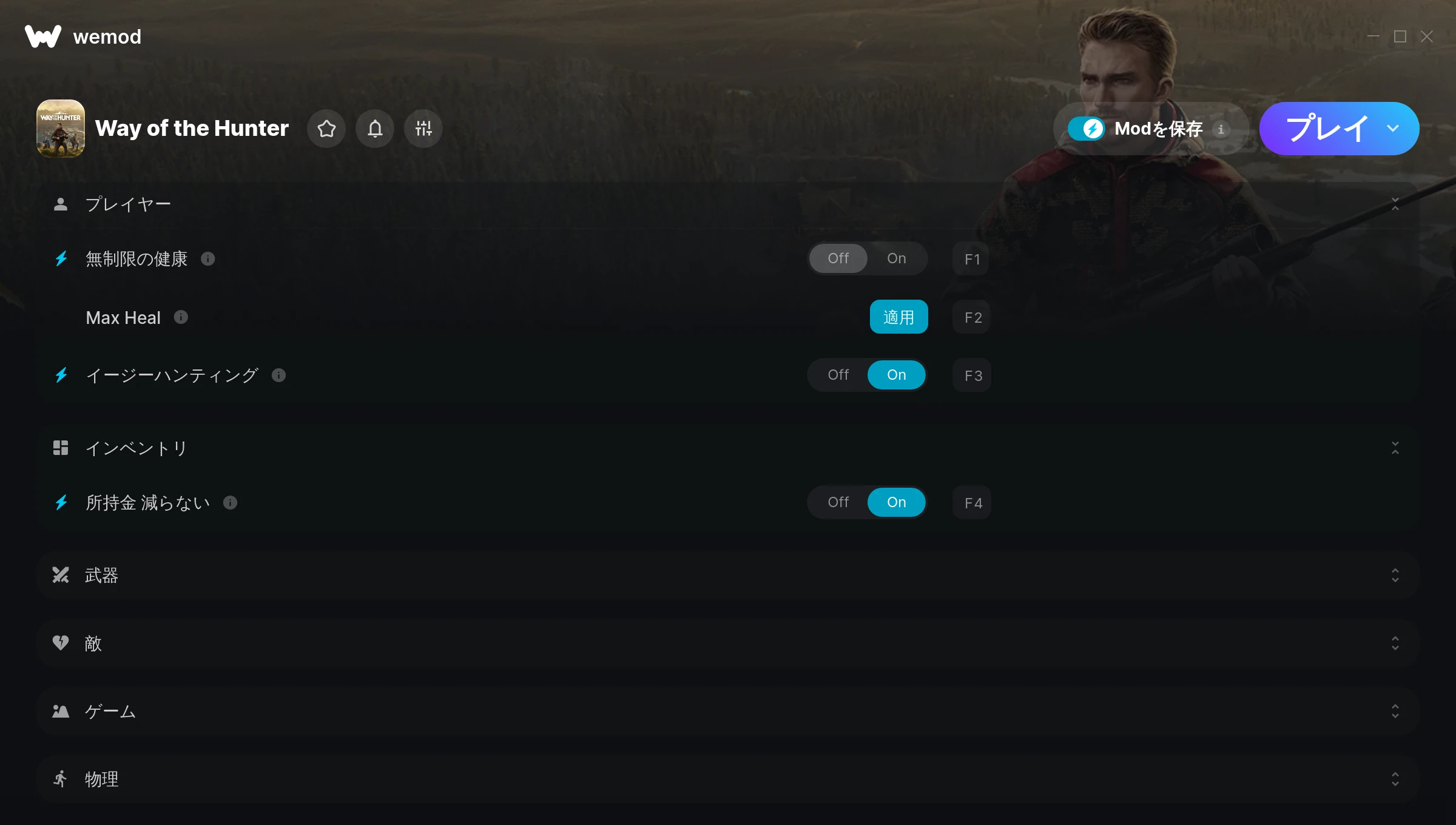Click the favorite star icon
The width and height of the screenshot is (1456, 825).
click(x=326, y=129)
